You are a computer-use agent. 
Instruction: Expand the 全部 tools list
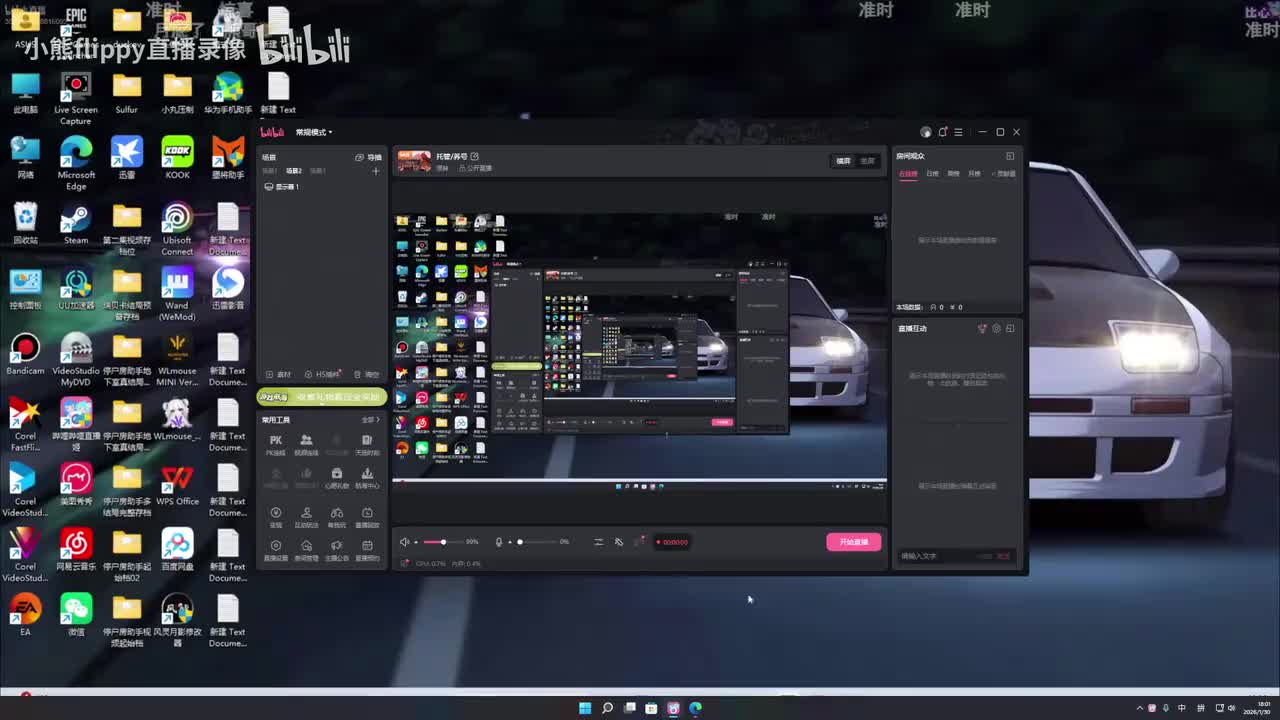pos(370,420)
